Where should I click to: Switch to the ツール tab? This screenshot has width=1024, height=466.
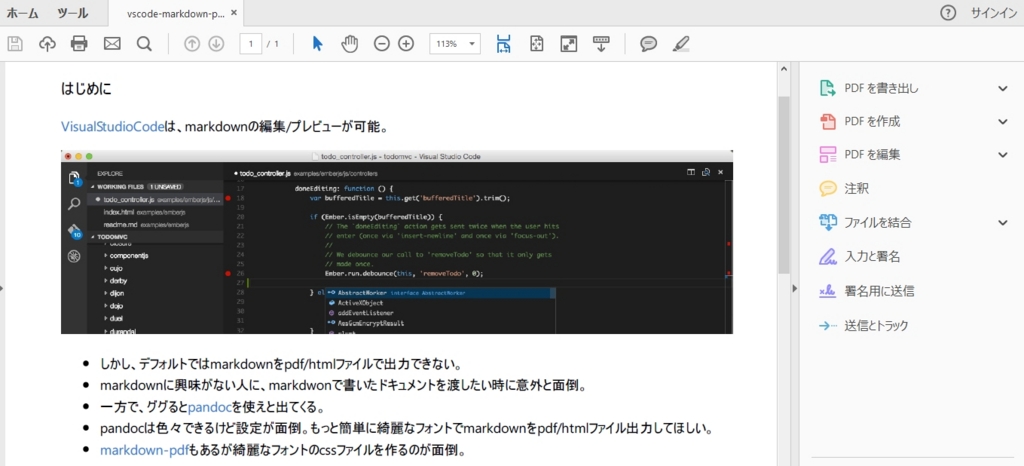coord(72,13)
